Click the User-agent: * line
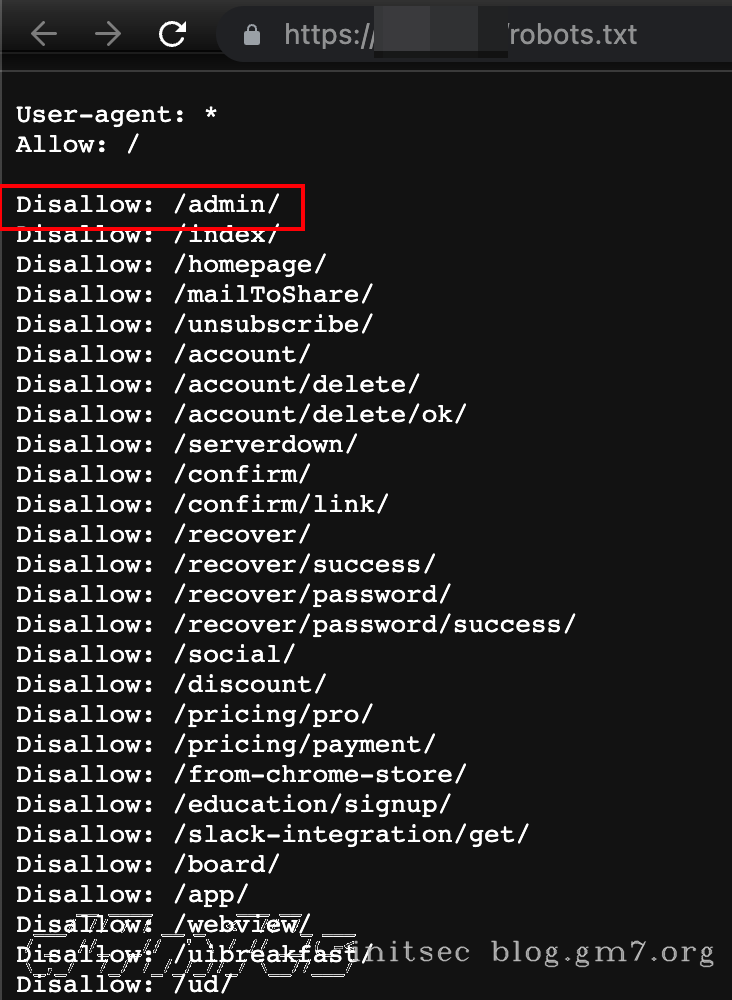Screen dimensions: 732x1000 (x=116, y=115)
